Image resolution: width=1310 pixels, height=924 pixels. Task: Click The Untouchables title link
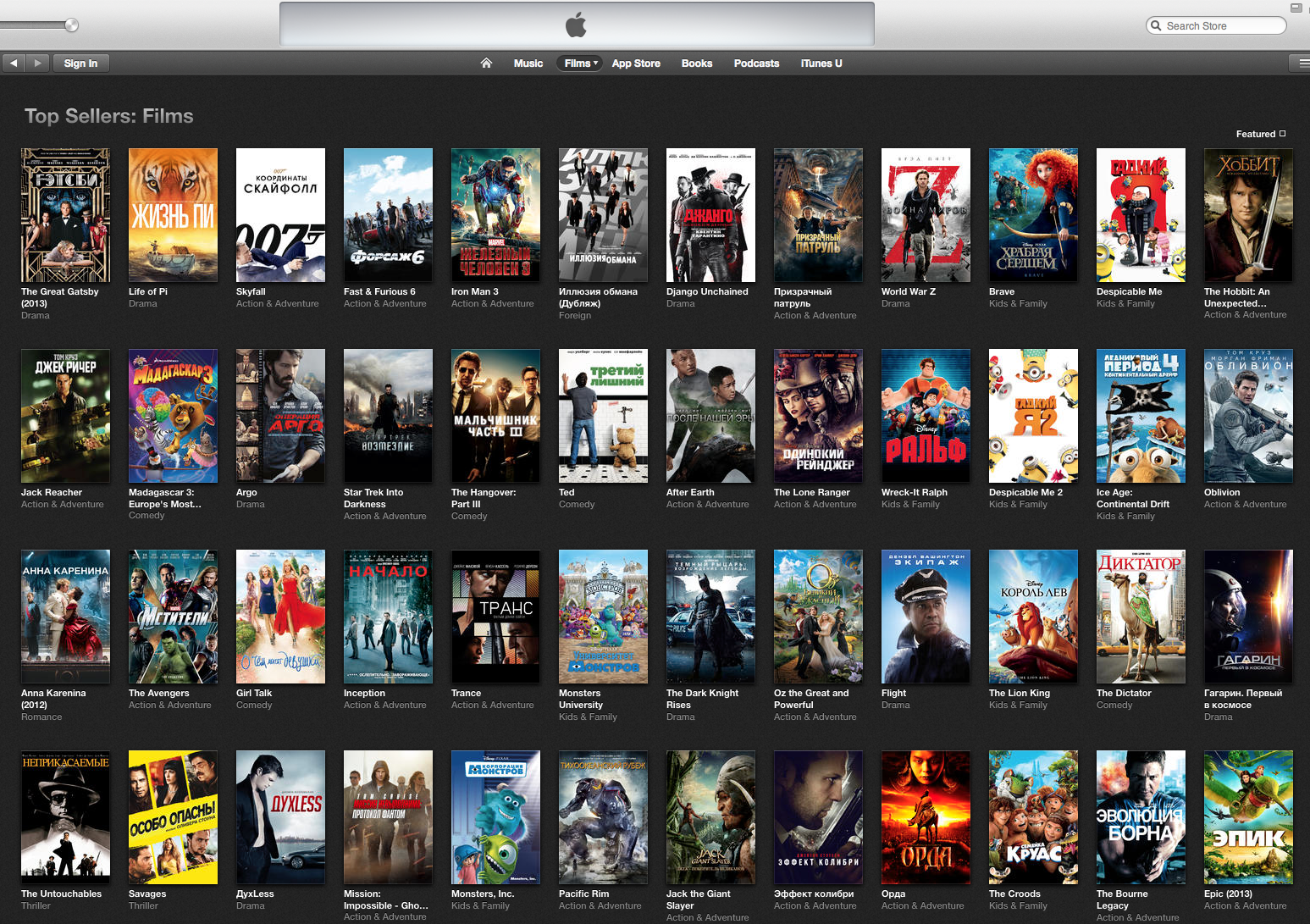click(x=61, y=894)
